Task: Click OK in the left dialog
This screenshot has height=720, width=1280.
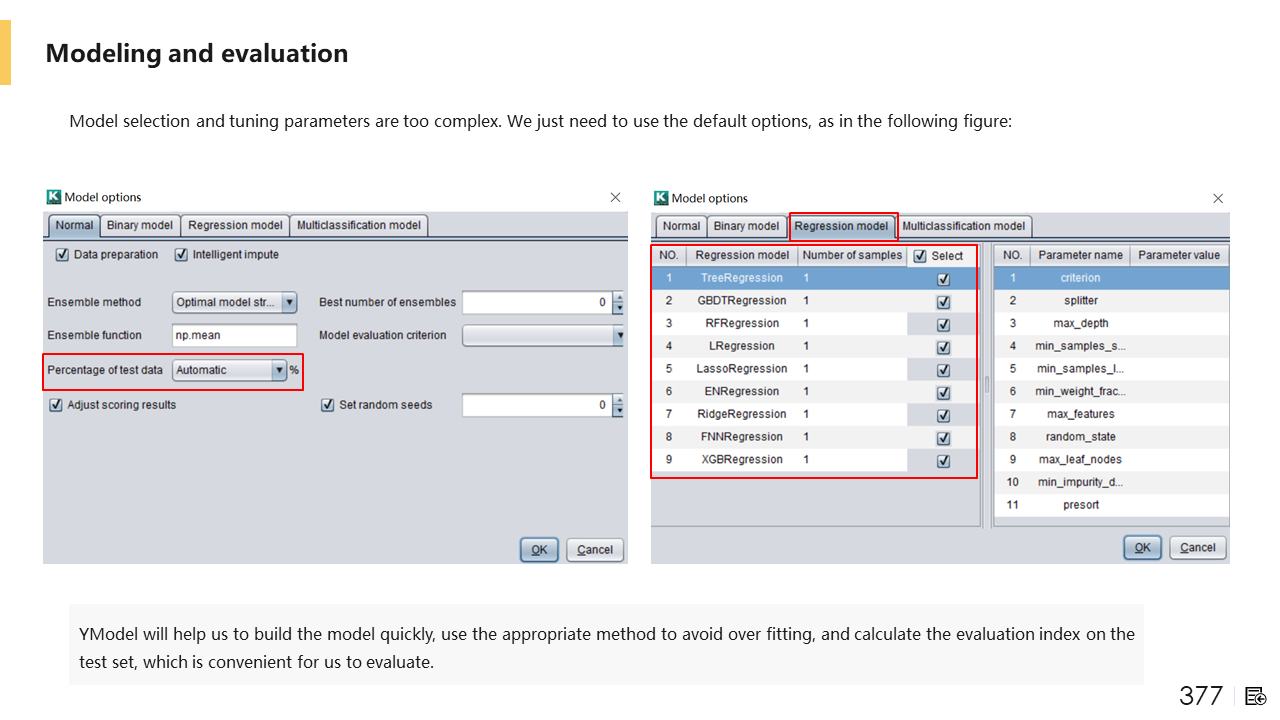Action: coord(539,549)
